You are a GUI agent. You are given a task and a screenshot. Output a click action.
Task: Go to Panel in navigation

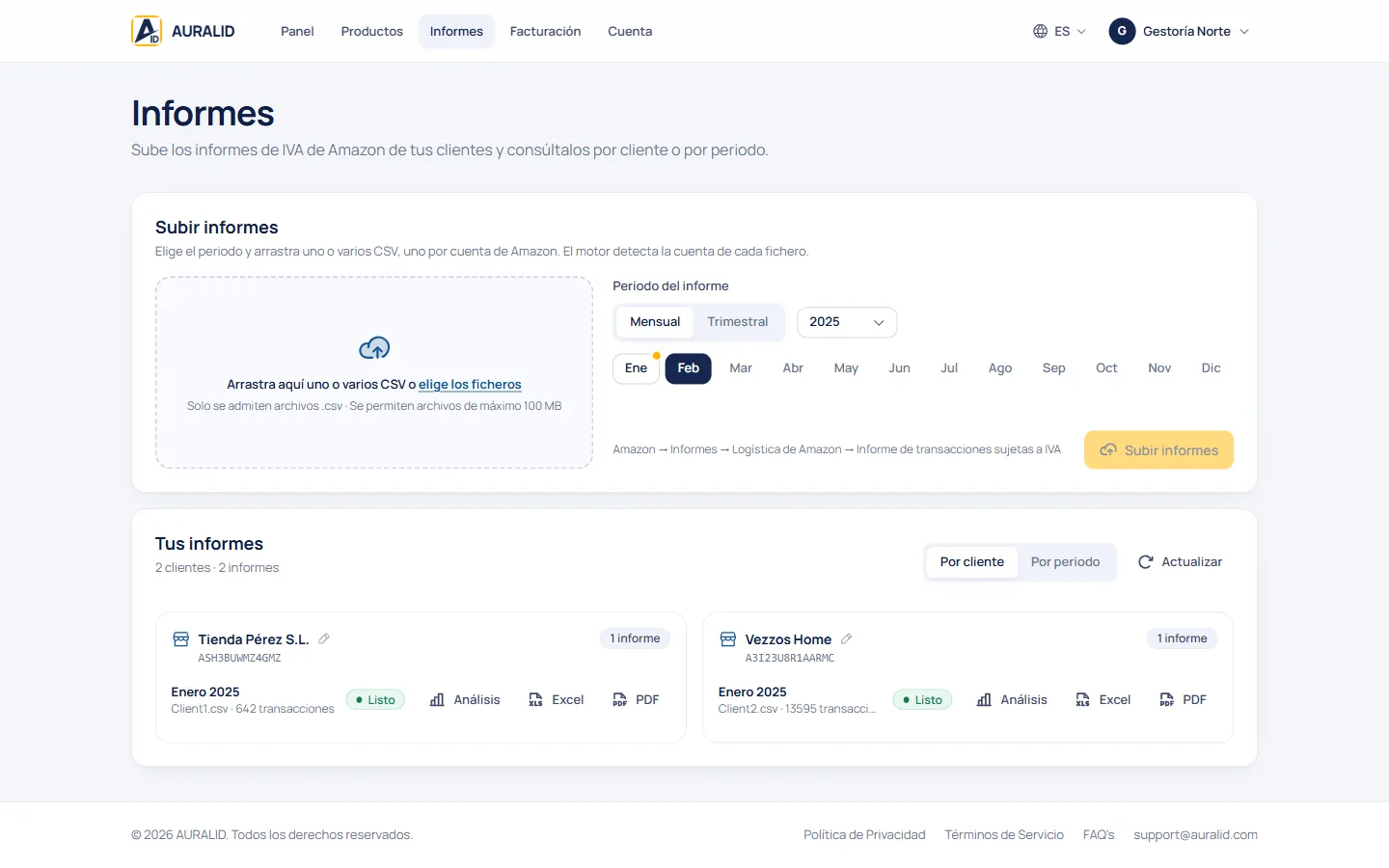point(297,31)
